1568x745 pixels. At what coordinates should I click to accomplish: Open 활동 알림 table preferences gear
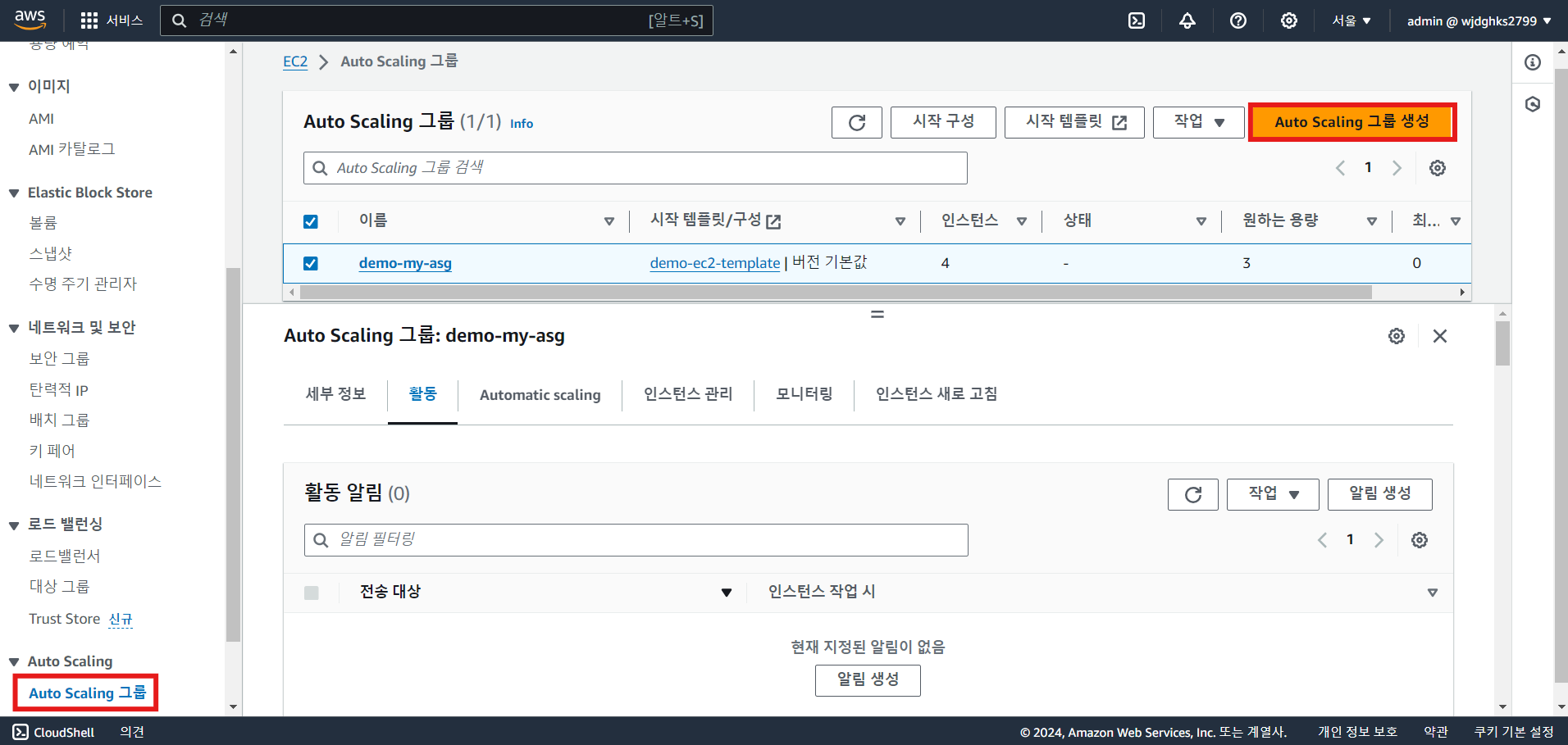pos(1420,540)
